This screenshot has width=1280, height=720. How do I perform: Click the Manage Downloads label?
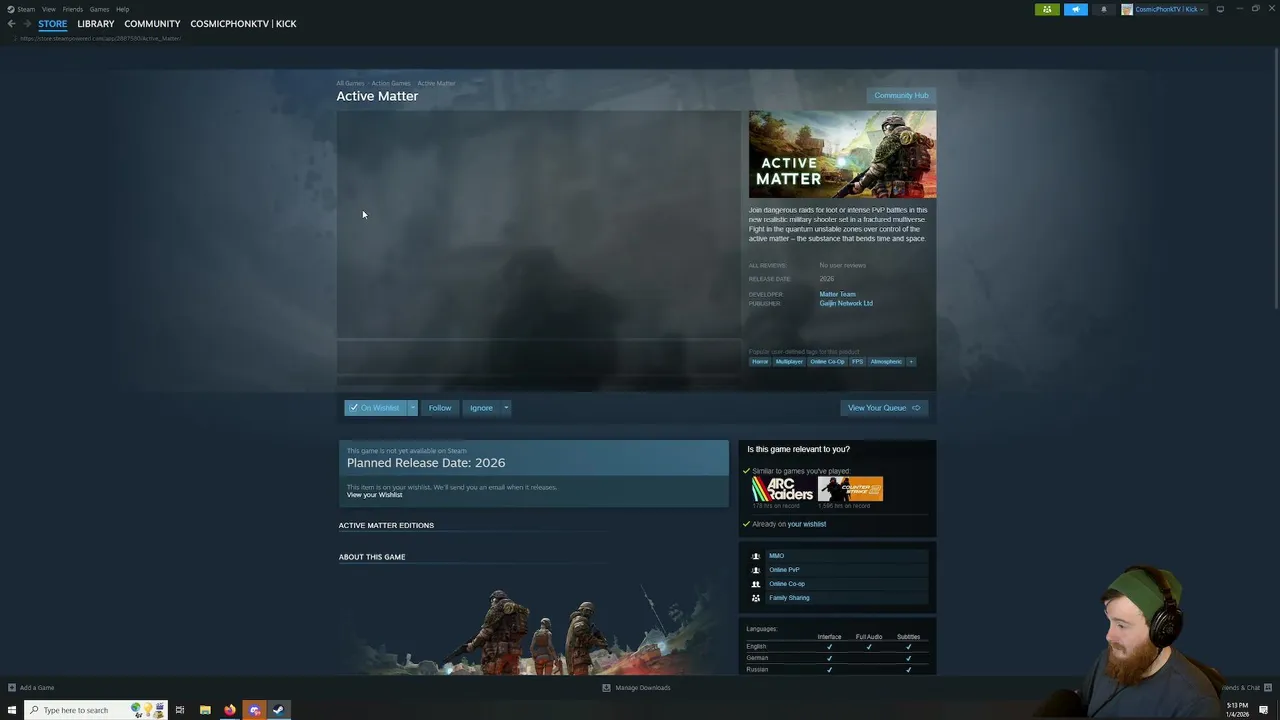[643, 688]
